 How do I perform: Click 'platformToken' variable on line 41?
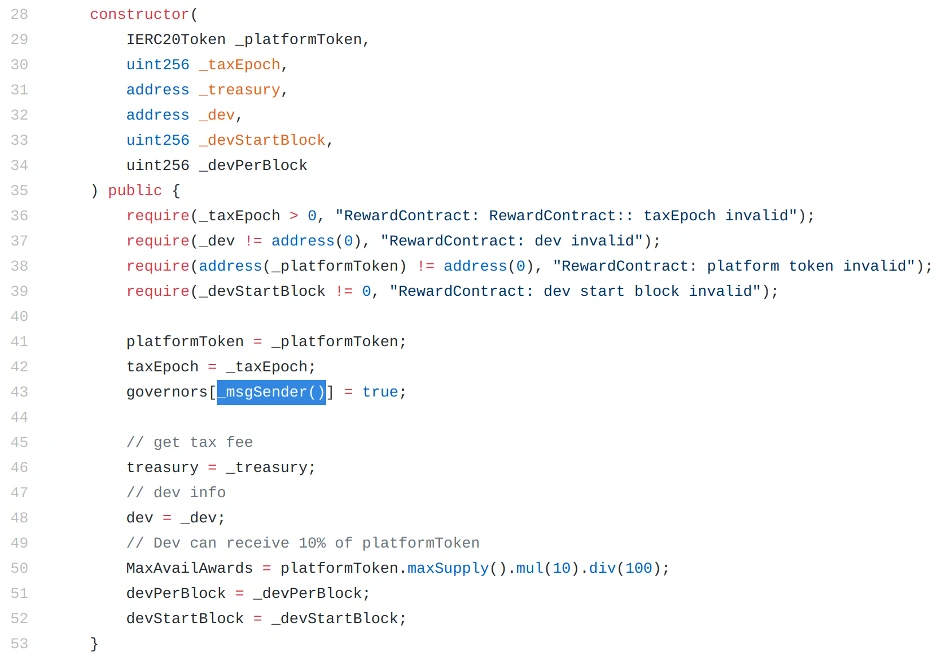click(x=185, y=341)
